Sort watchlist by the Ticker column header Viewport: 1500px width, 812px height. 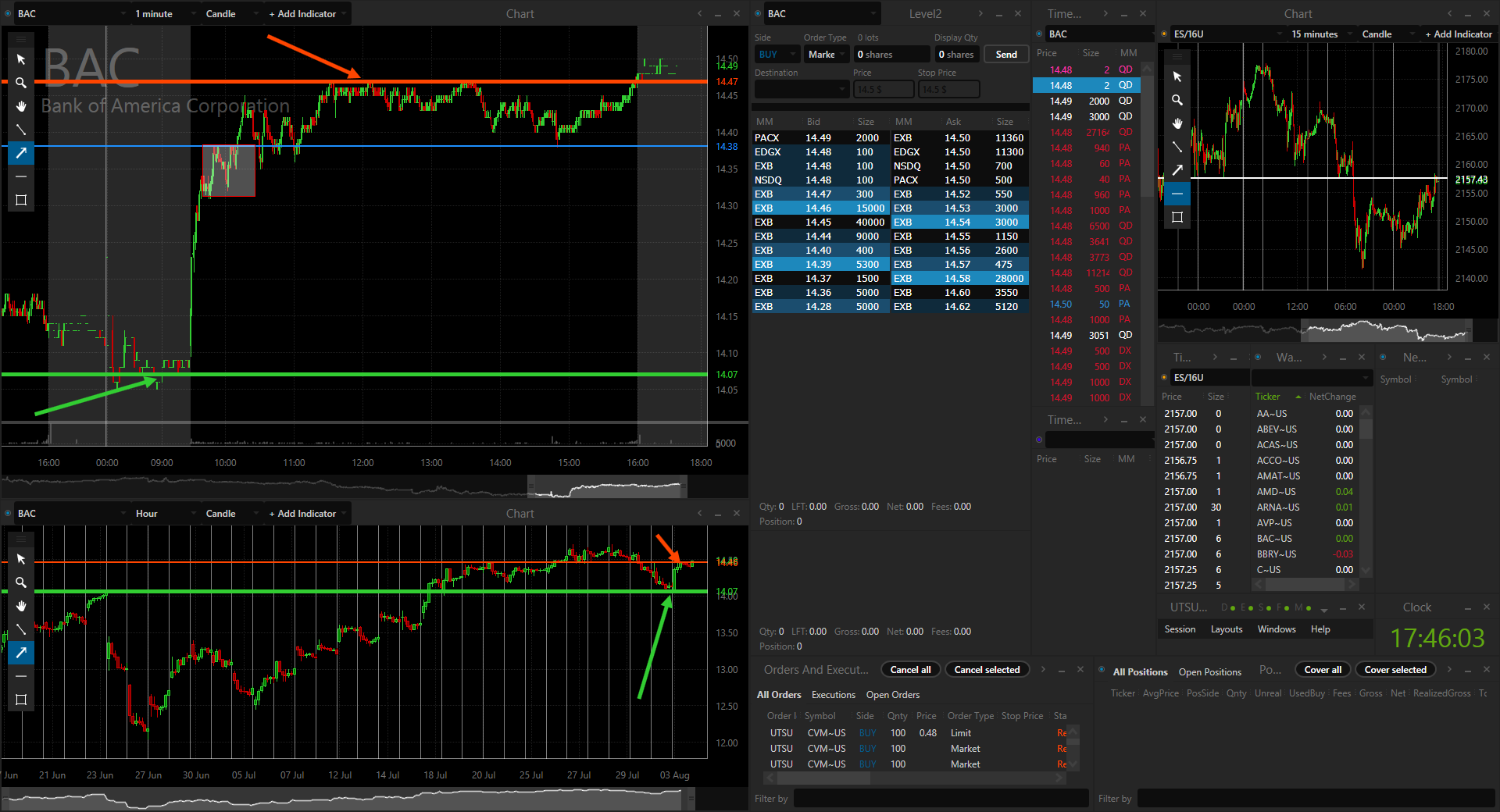pyautogui.click(x=1267, y=397)
